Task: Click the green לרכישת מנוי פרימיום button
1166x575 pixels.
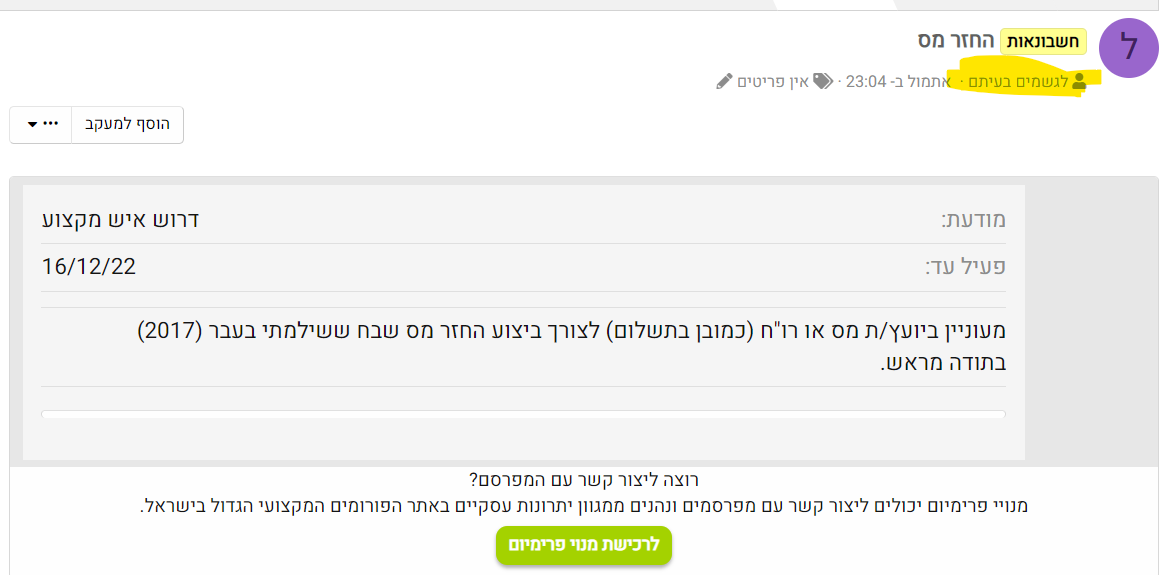Action: click(x=583, y=545)
